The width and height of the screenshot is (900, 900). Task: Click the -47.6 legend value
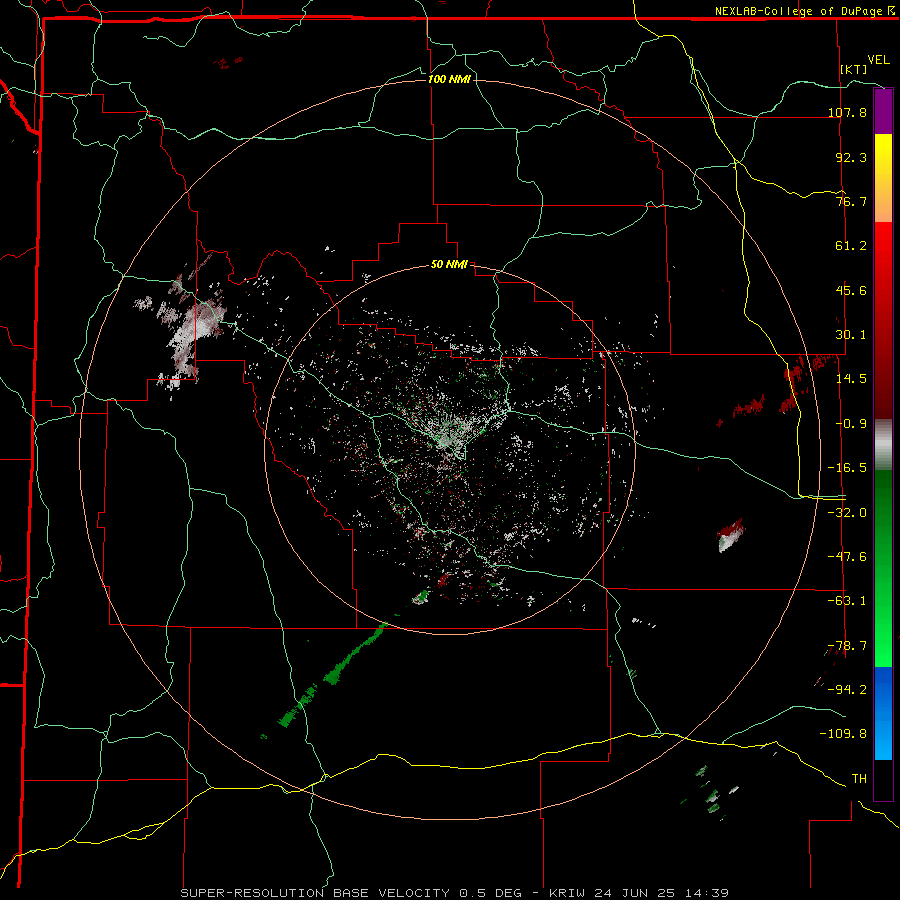848,557
